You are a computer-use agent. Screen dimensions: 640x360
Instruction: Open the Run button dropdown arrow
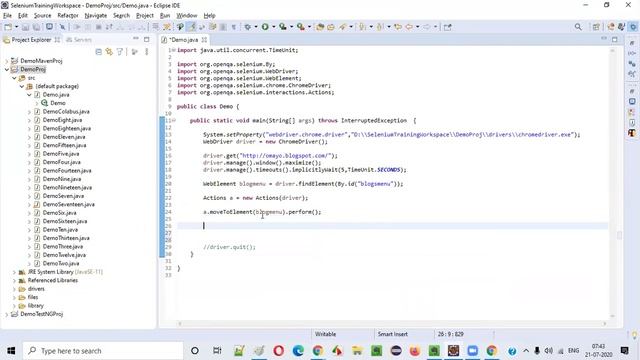tap(273, 27)
